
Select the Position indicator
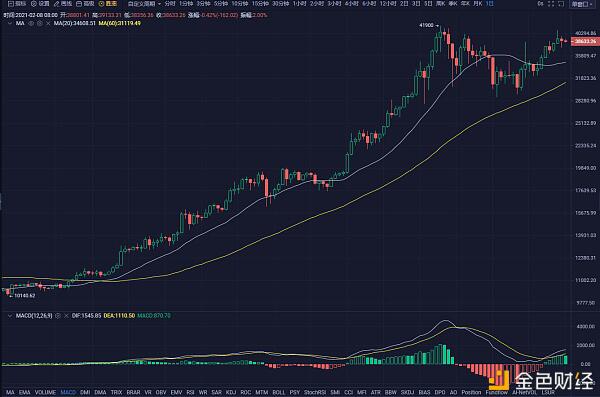tap(471, 392)
